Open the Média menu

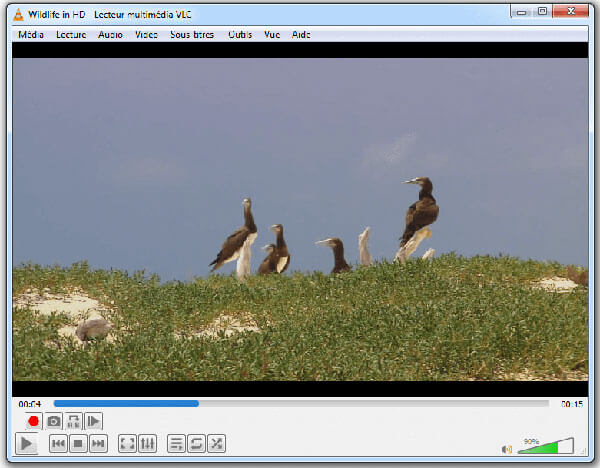[31, 34]
